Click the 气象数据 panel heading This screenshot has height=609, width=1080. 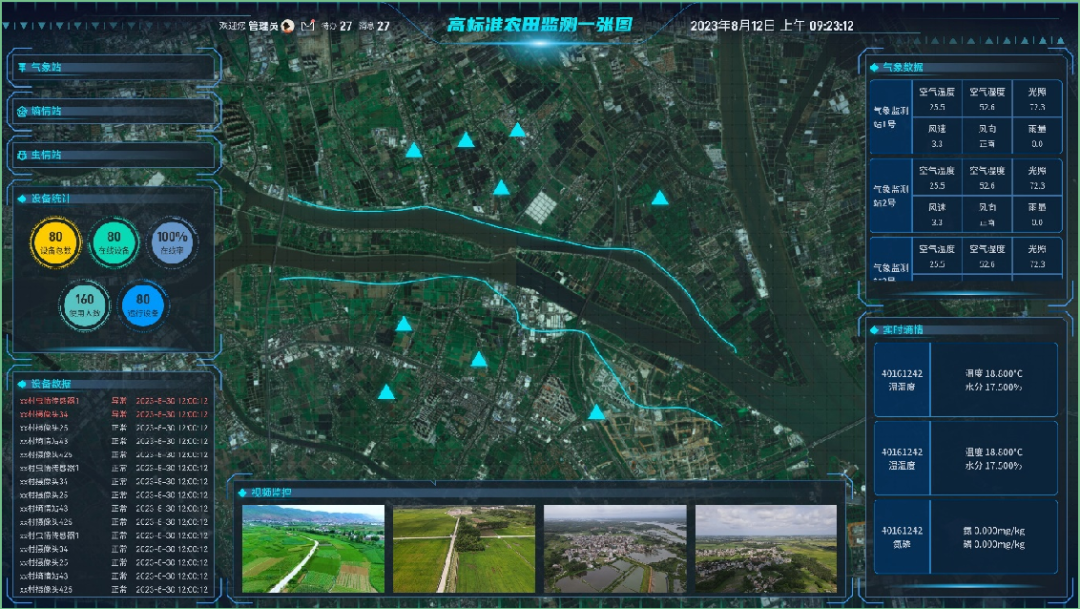click(x=902, y=68)
